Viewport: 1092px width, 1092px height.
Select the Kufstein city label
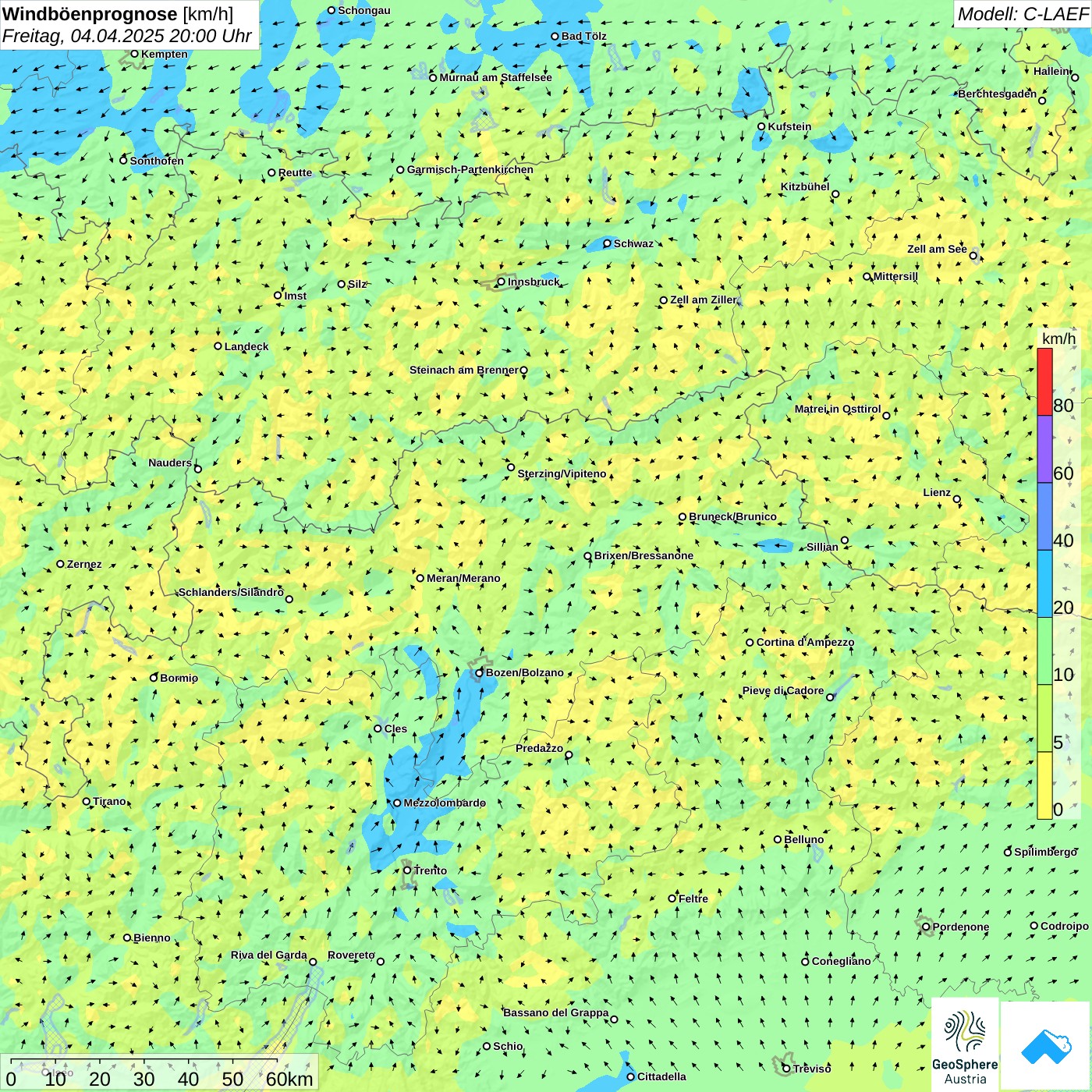point(789,126)
